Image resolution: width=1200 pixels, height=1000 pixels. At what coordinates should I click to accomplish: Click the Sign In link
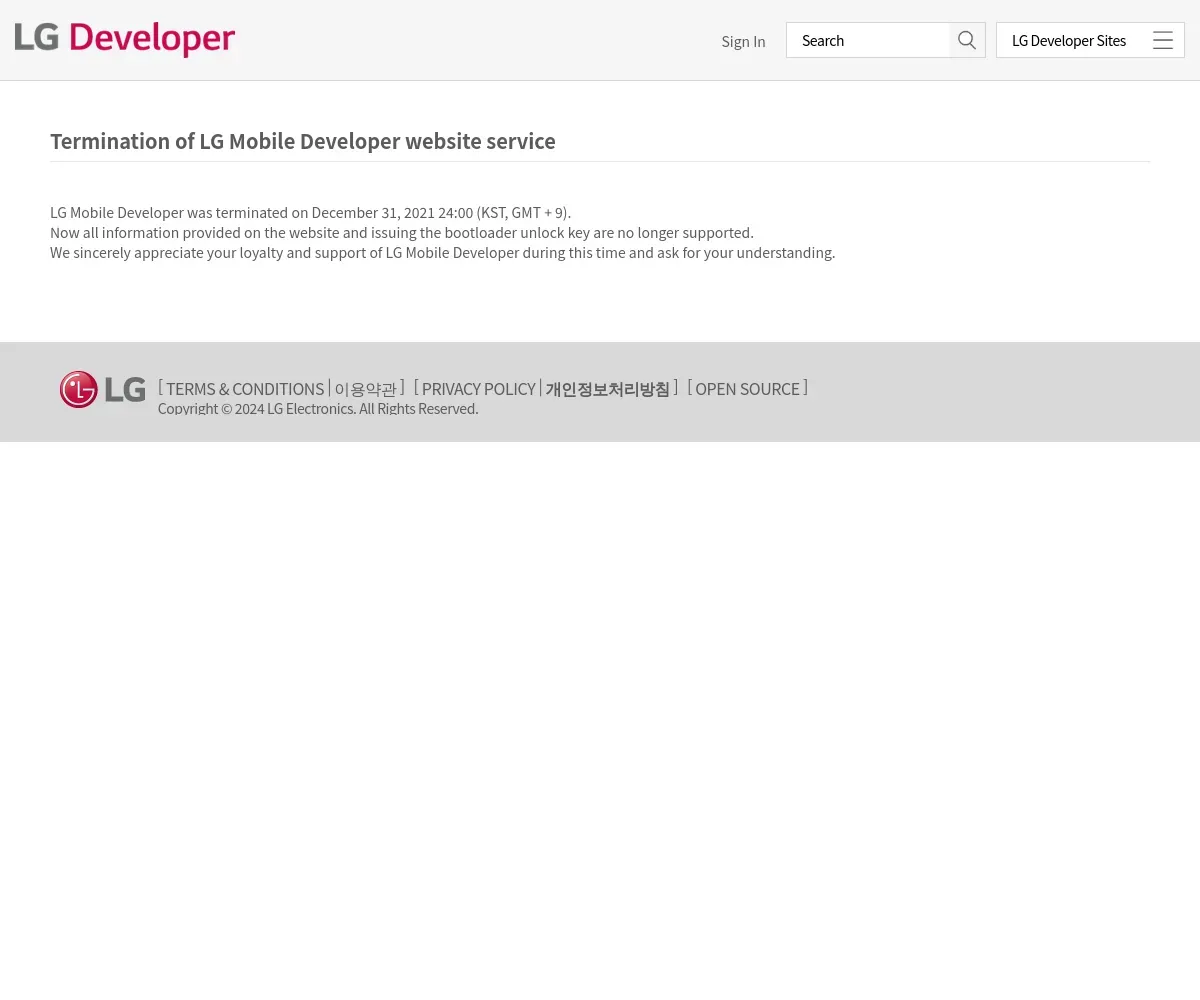(743, 41)
